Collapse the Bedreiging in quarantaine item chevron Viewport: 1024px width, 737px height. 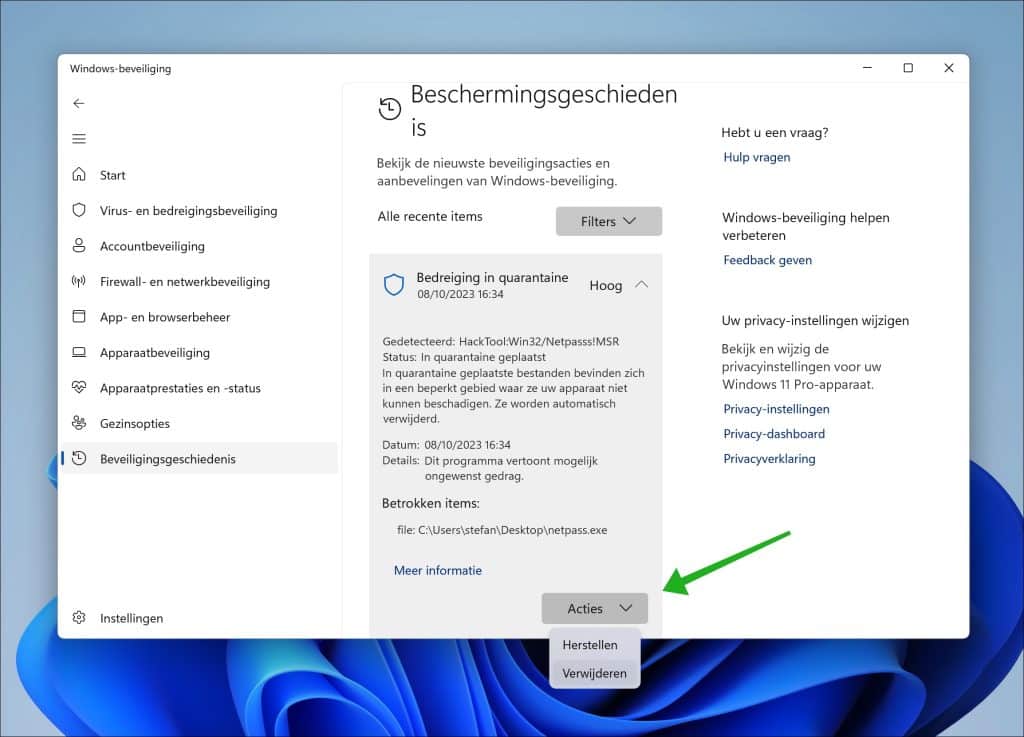coord(641,285)
